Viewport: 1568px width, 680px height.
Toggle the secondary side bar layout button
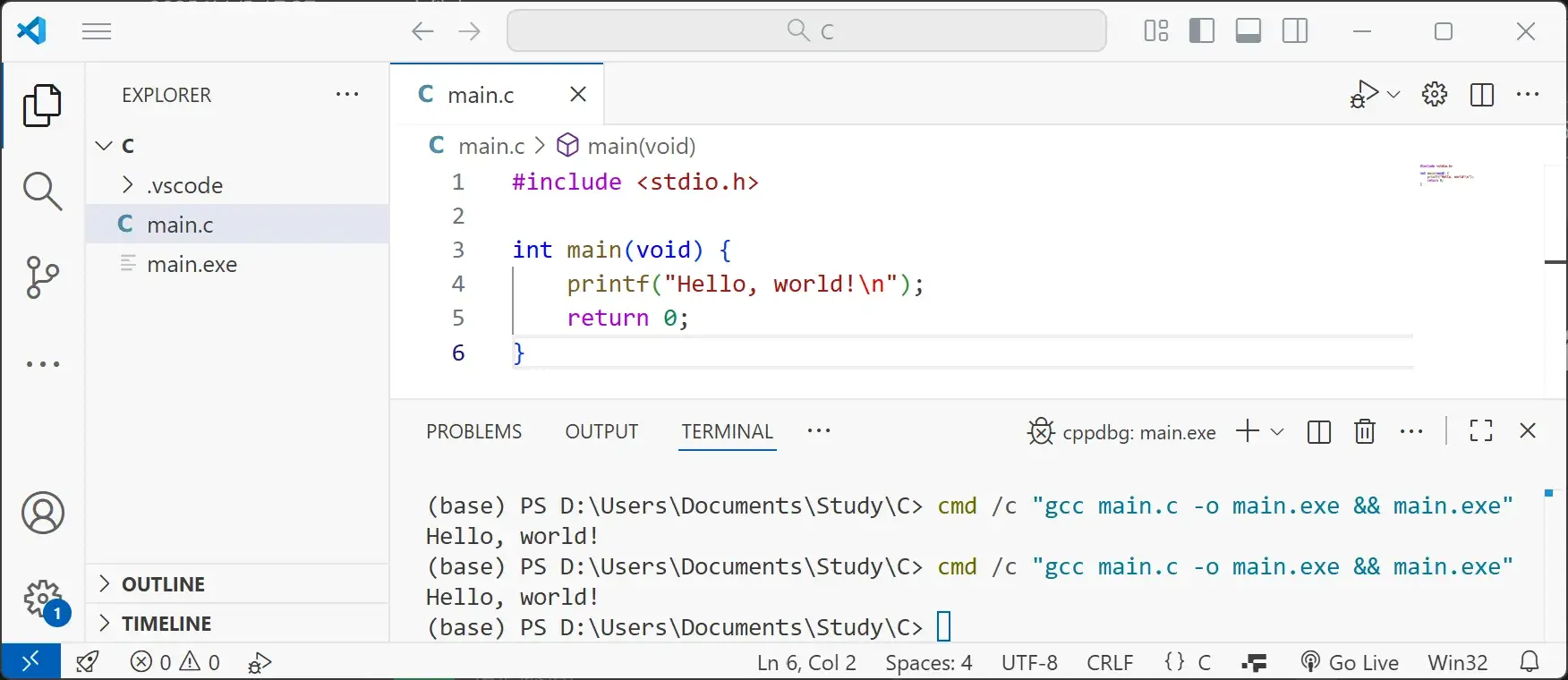point(1294,31)
